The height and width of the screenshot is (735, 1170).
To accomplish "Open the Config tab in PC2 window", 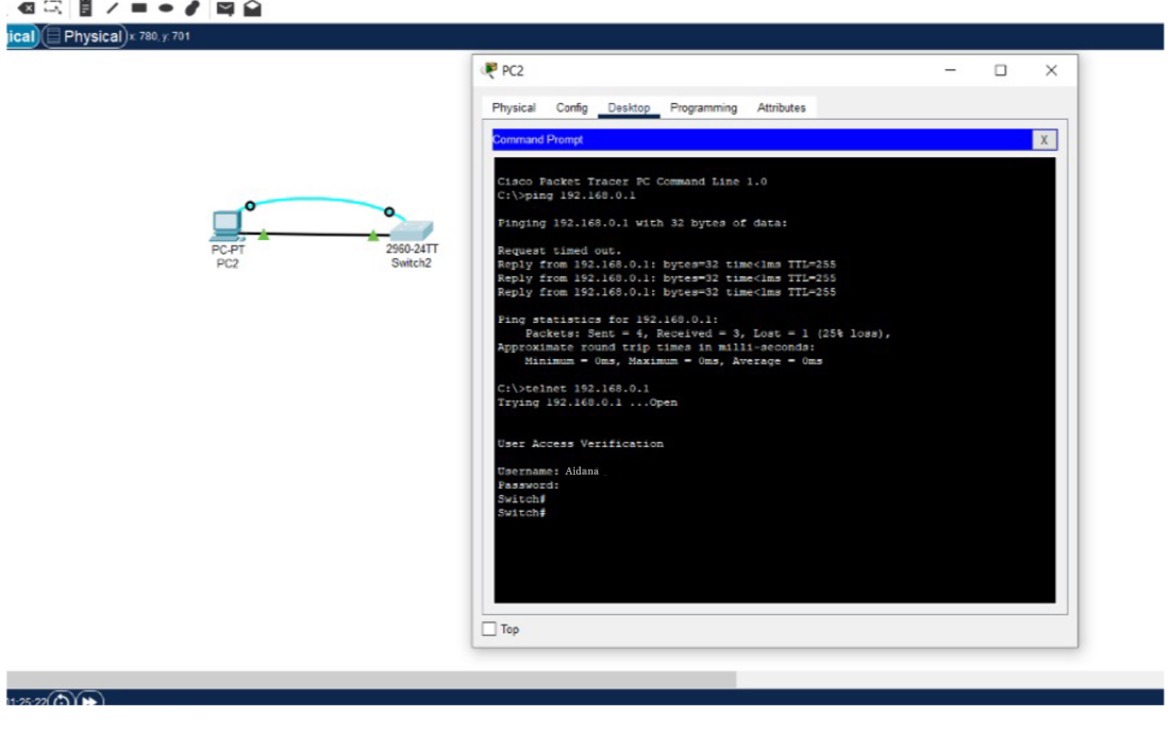I will (x=572, y=107).
